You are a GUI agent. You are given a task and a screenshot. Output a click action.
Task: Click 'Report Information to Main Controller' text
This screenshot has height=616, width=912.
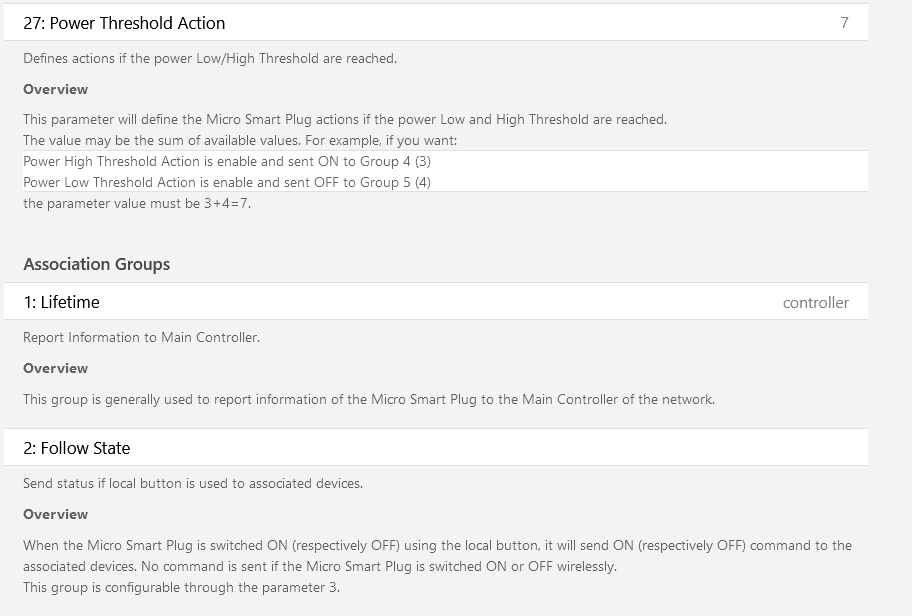pyautogui.click(x=141, y=338)
